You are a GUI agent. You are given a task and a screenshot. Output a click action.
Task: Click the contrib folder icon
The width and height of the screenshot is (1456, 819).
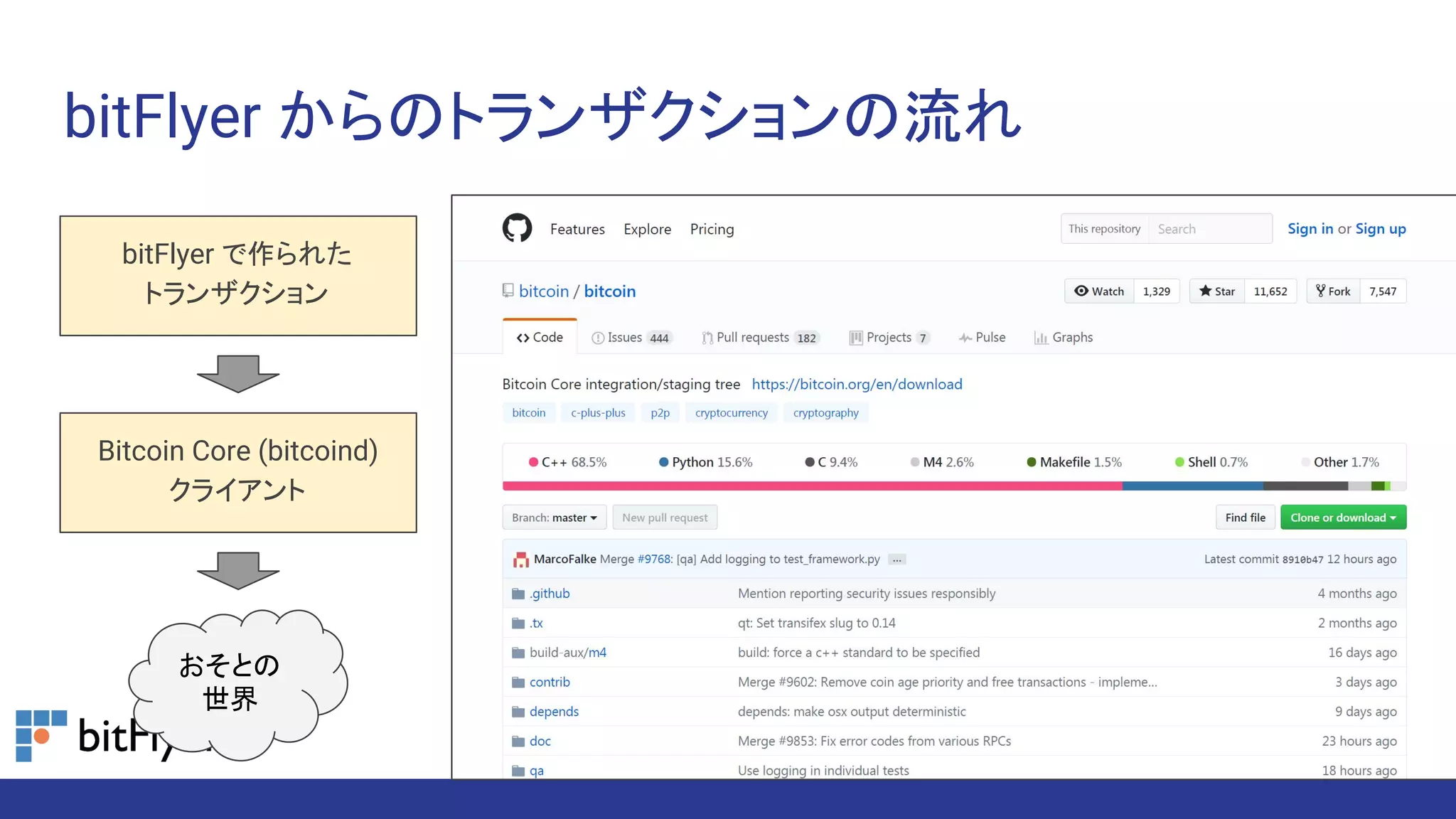(x=518, y=682)
